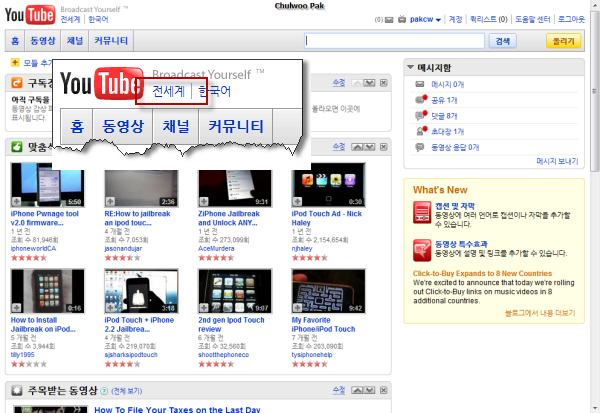600x413 pixels.
Task: Click the 전세계 region link under the header tagline
Action: click(x=70, y=20)
